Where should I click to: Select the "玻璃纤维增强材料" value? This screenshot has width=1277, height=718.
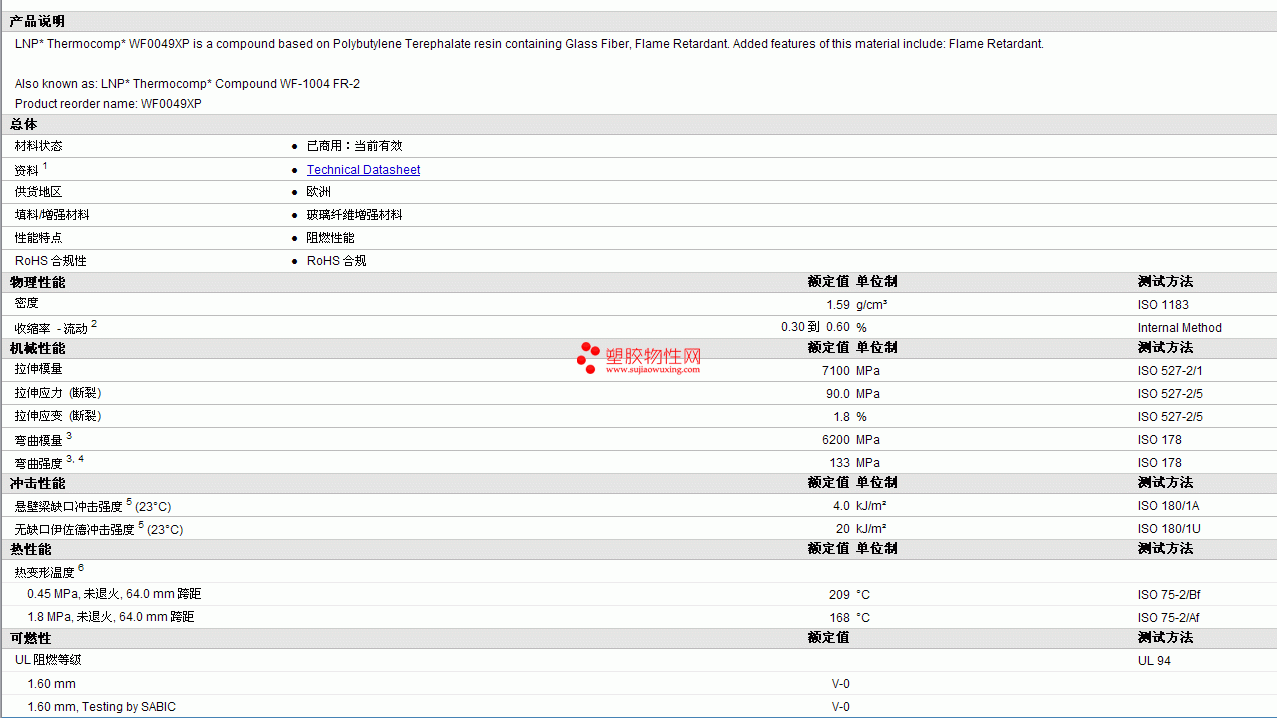(x=354, y=215)
